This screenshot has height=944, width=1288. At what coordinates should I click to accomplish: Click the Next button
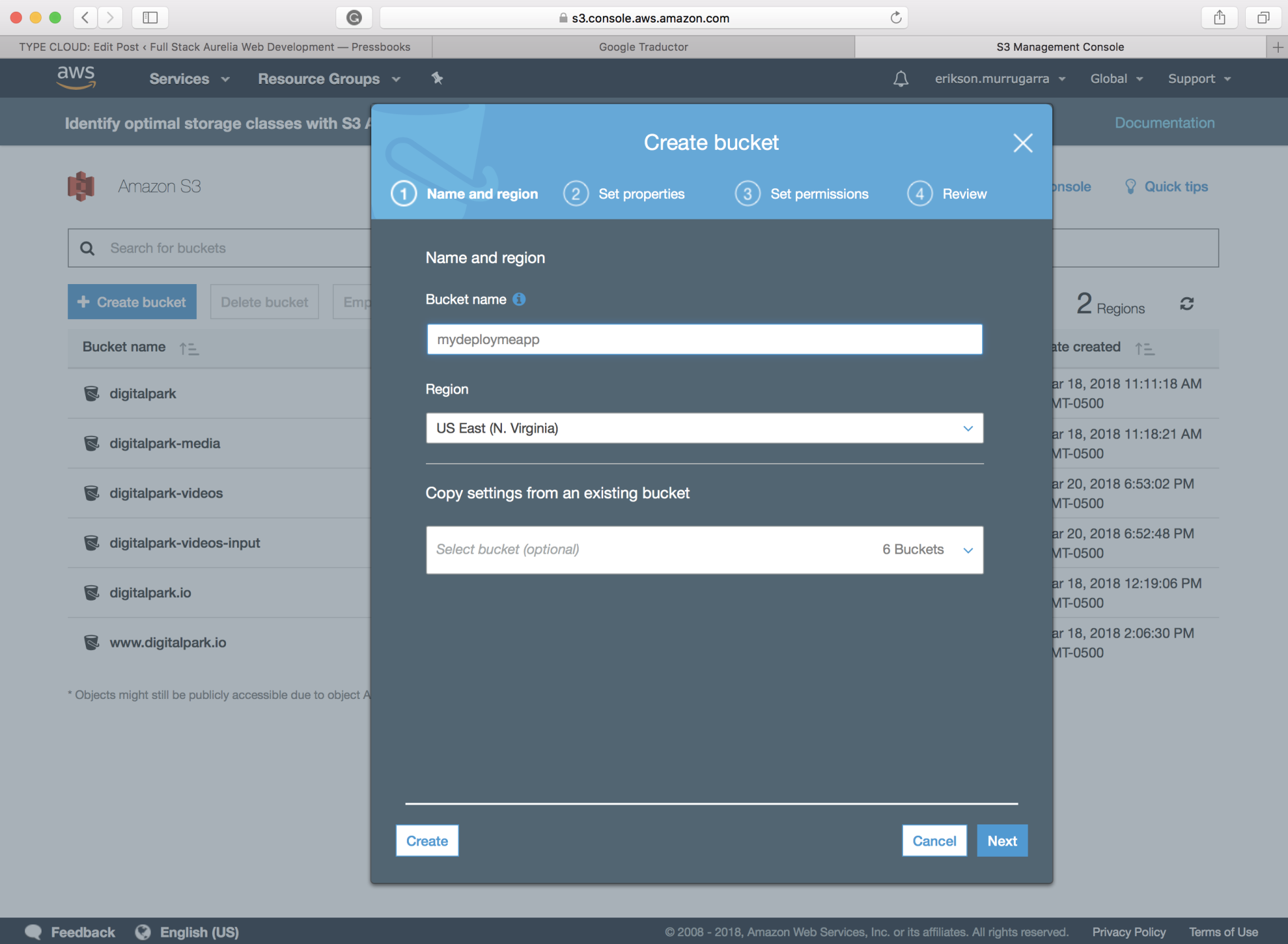pyautogui.click(x=1002, y=841)
